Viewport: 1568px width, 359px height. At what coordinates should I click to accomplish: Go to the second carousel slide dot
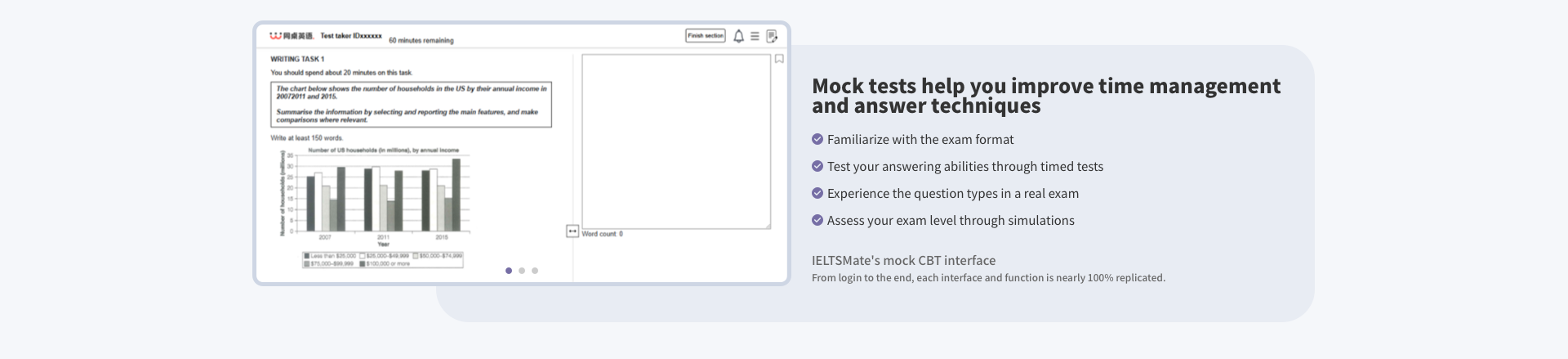(522, 271)
